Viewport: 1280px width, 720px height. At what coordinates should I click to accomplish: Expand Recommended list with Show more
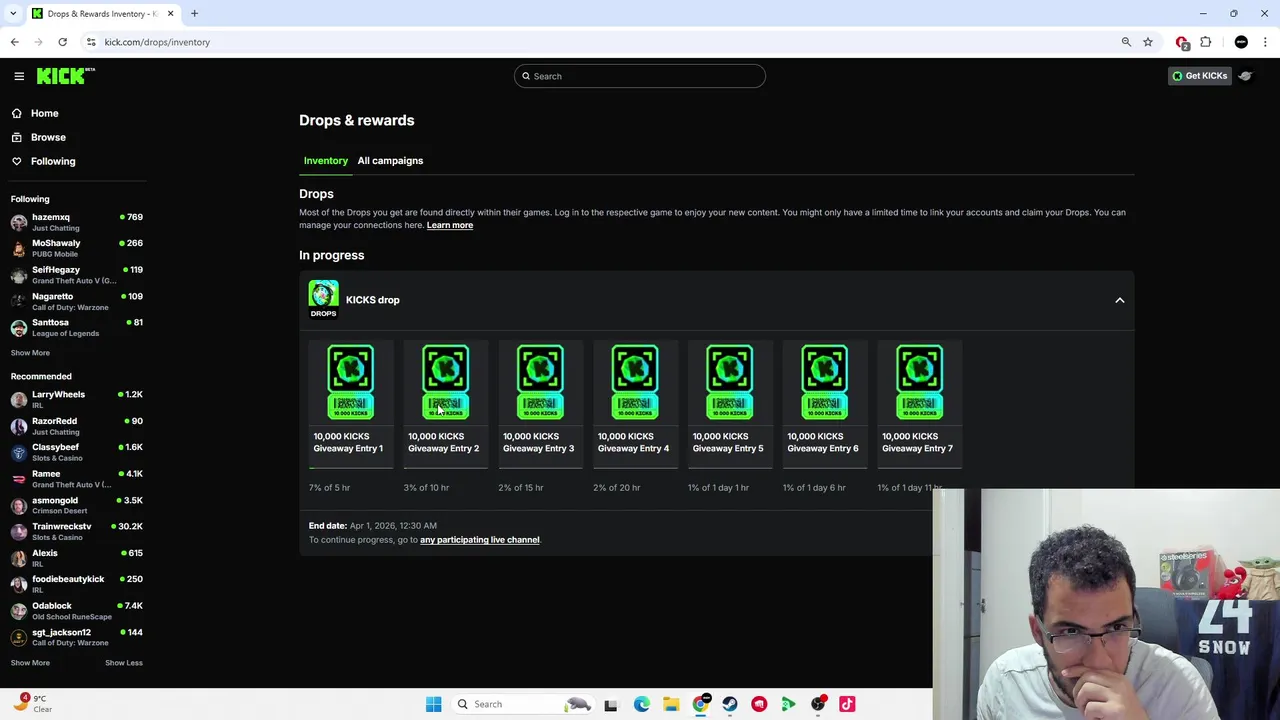(30, 663)
